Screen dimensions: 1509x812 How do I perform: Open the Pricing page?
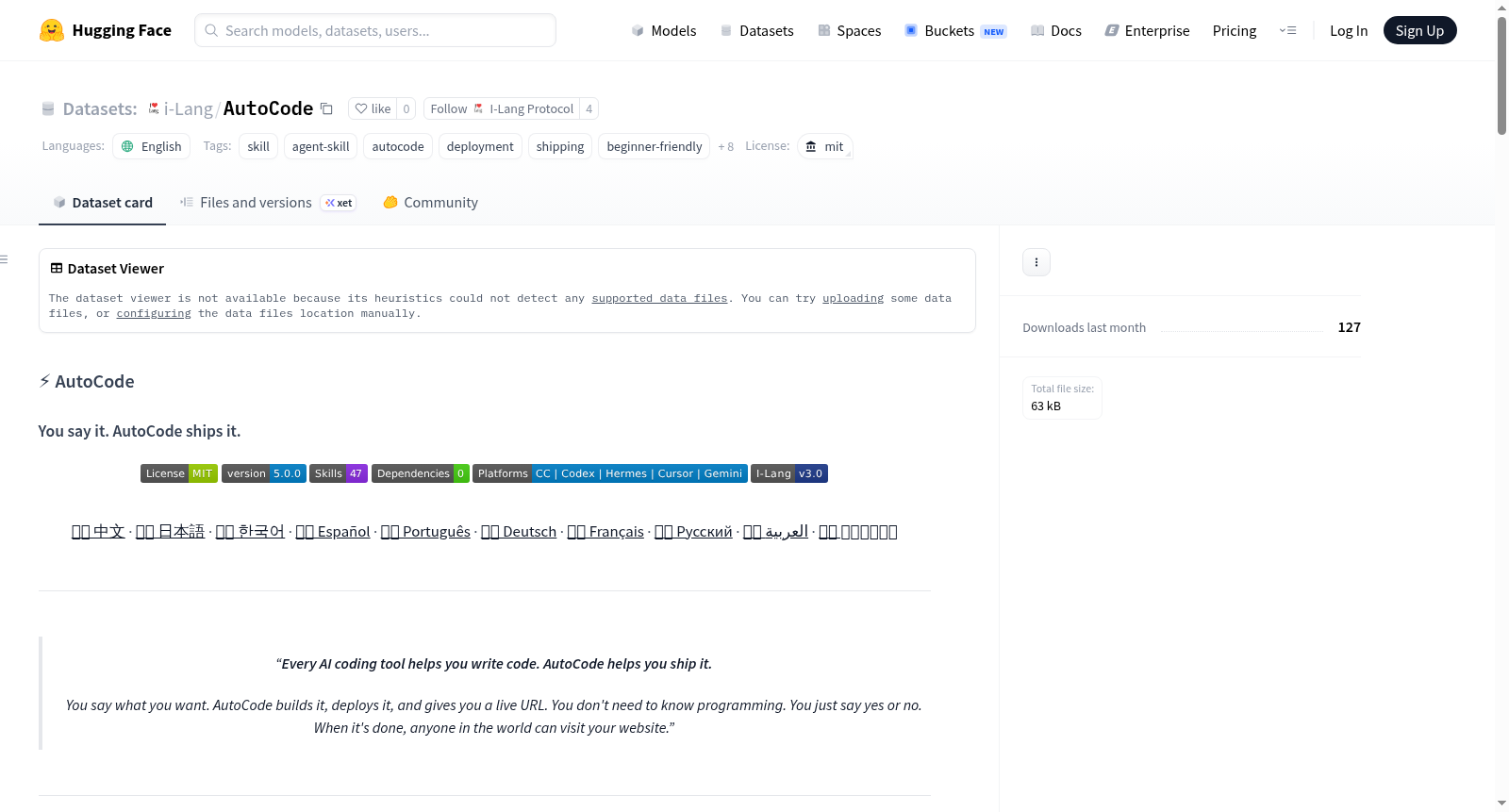1235,30
